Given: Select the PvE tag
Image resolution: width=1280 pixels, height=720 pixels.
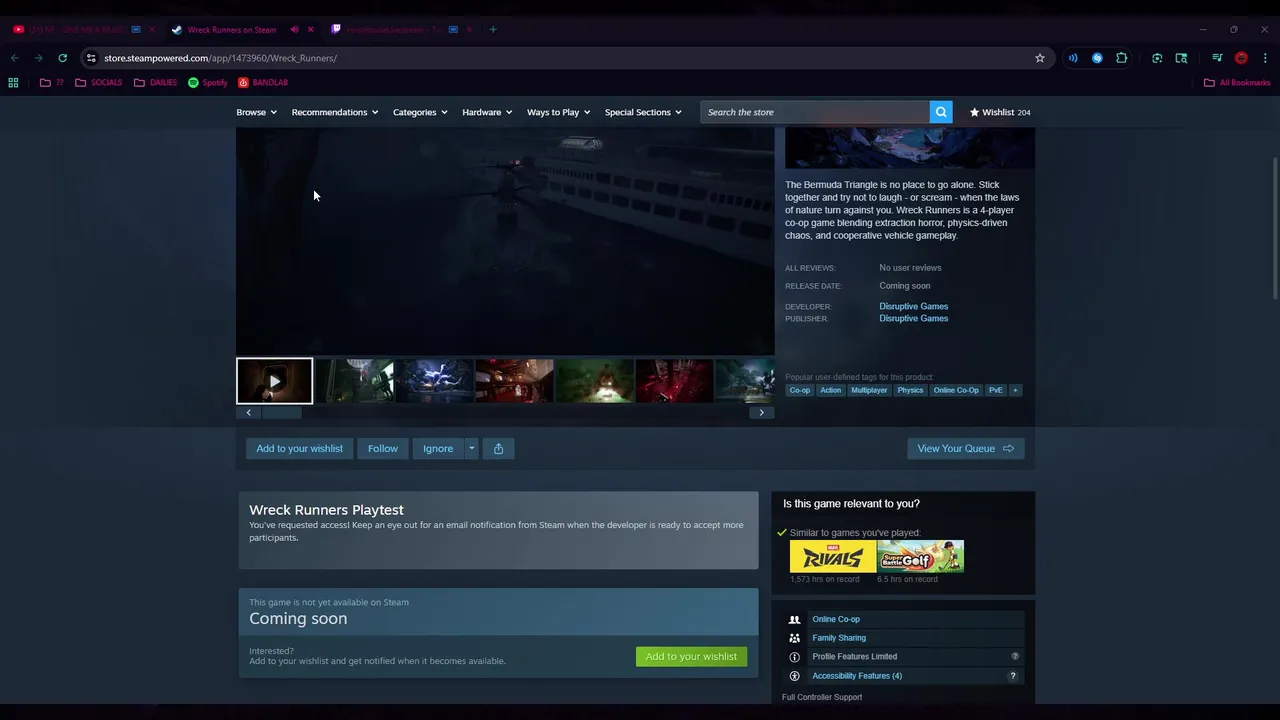Looking at the screenshot, I should point(995,390).
